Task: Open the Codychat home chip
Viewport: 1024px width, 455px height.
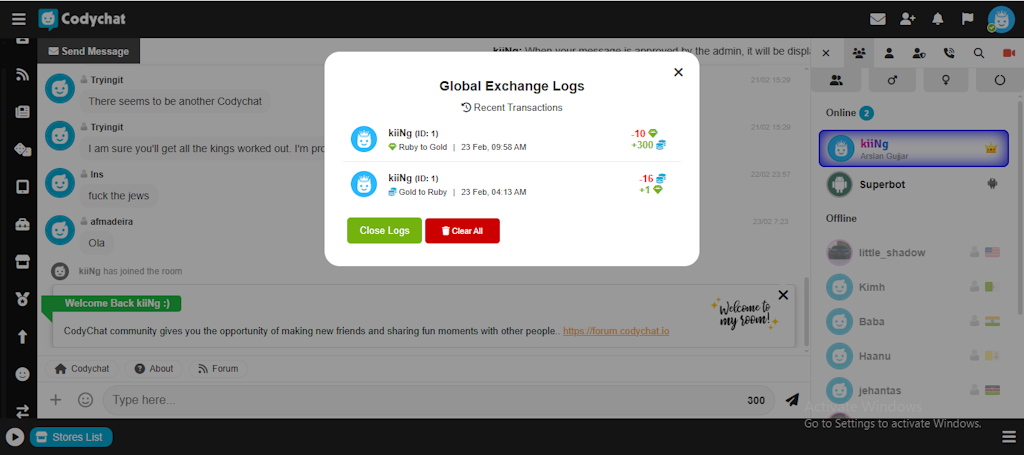Action: pos(82,369)
